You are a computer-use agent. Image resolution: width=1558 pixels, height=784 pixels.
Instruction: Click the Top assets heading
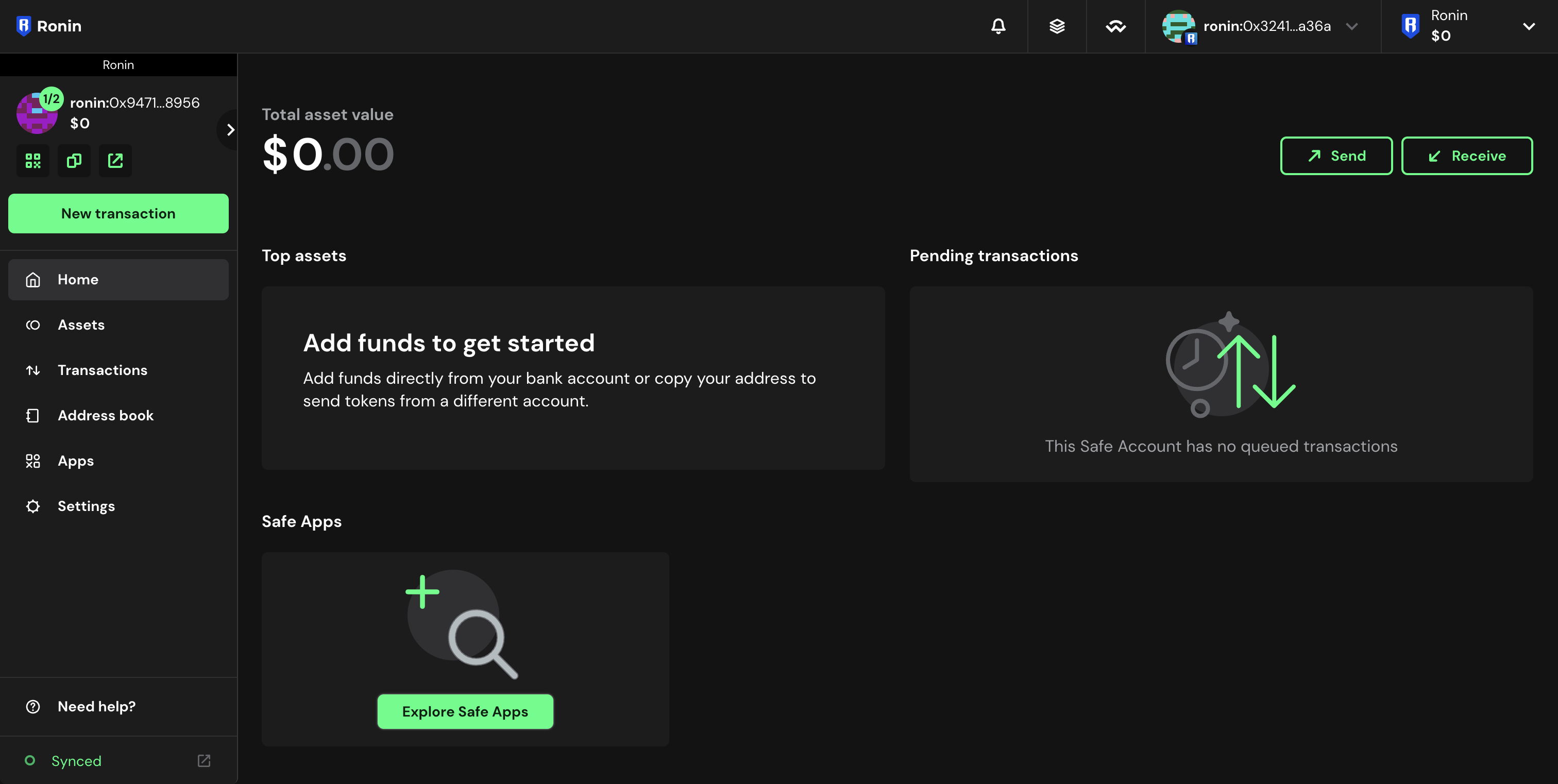tap(303, 255)
